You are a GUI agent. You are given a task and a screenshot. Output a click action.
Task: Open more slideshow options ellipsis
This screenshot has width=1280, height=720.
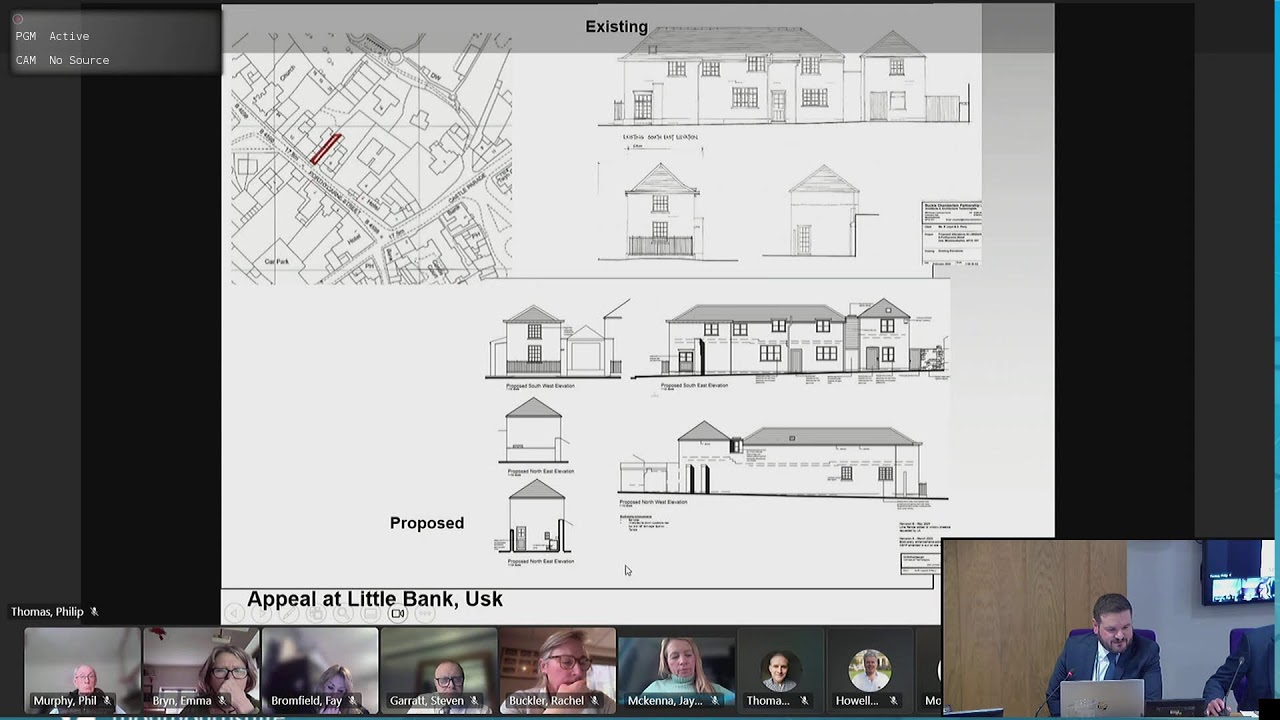point(425,613)
